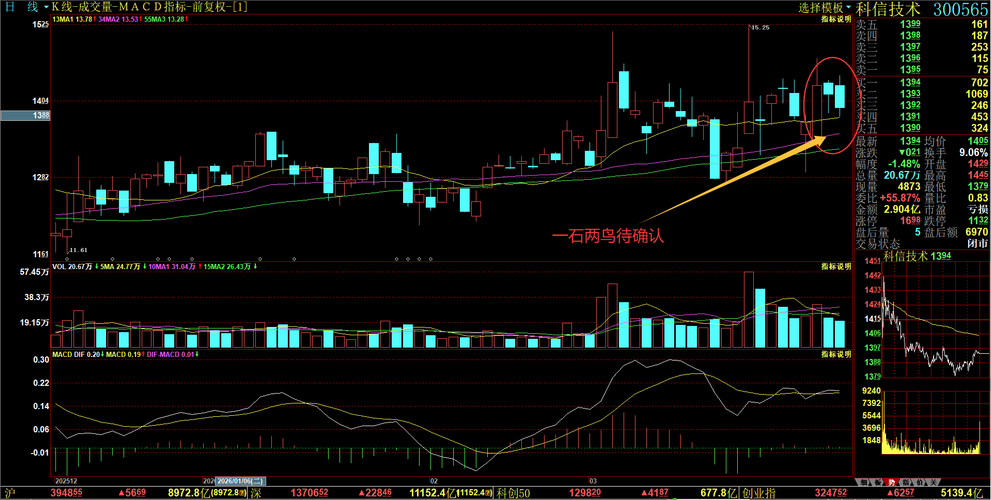Click the 科创50 index in status bar

coord(514,492)
